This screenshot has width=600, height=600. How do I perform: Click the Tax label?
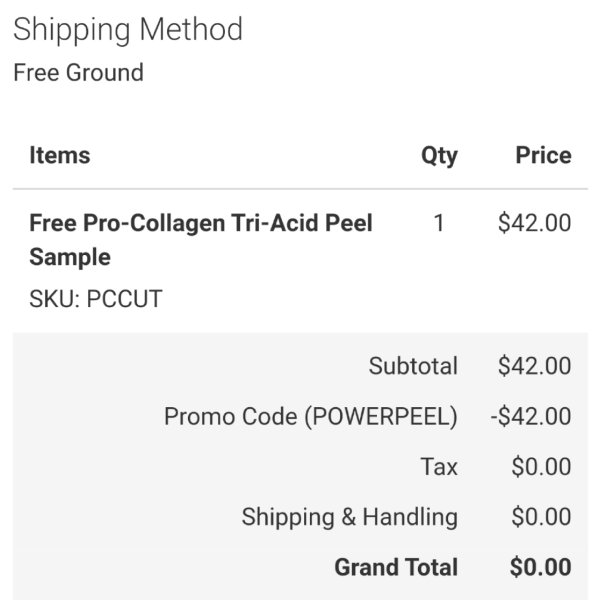click(439, 466)
